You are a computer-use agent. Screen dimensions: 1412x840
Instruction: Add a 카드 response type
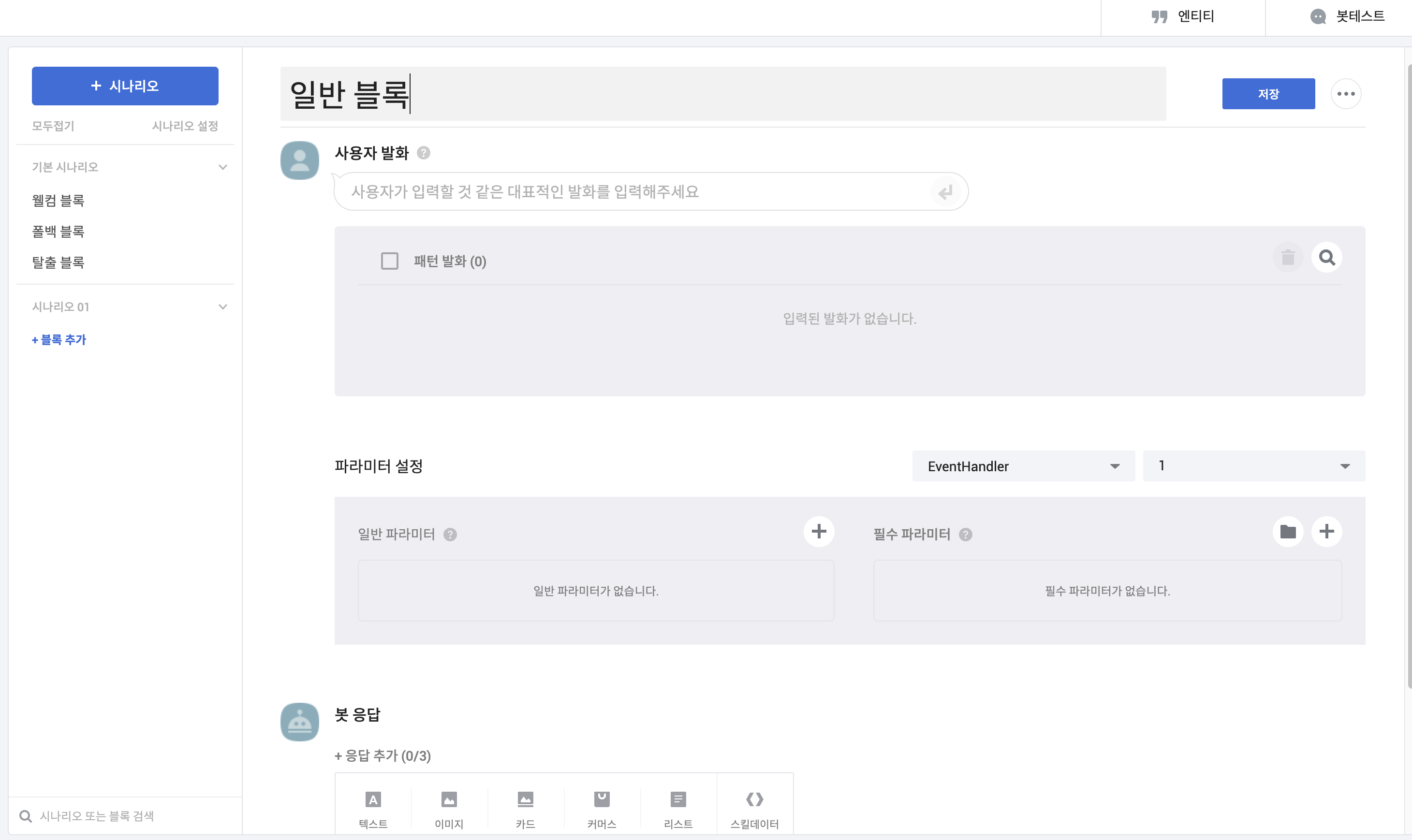pos(526,809)
